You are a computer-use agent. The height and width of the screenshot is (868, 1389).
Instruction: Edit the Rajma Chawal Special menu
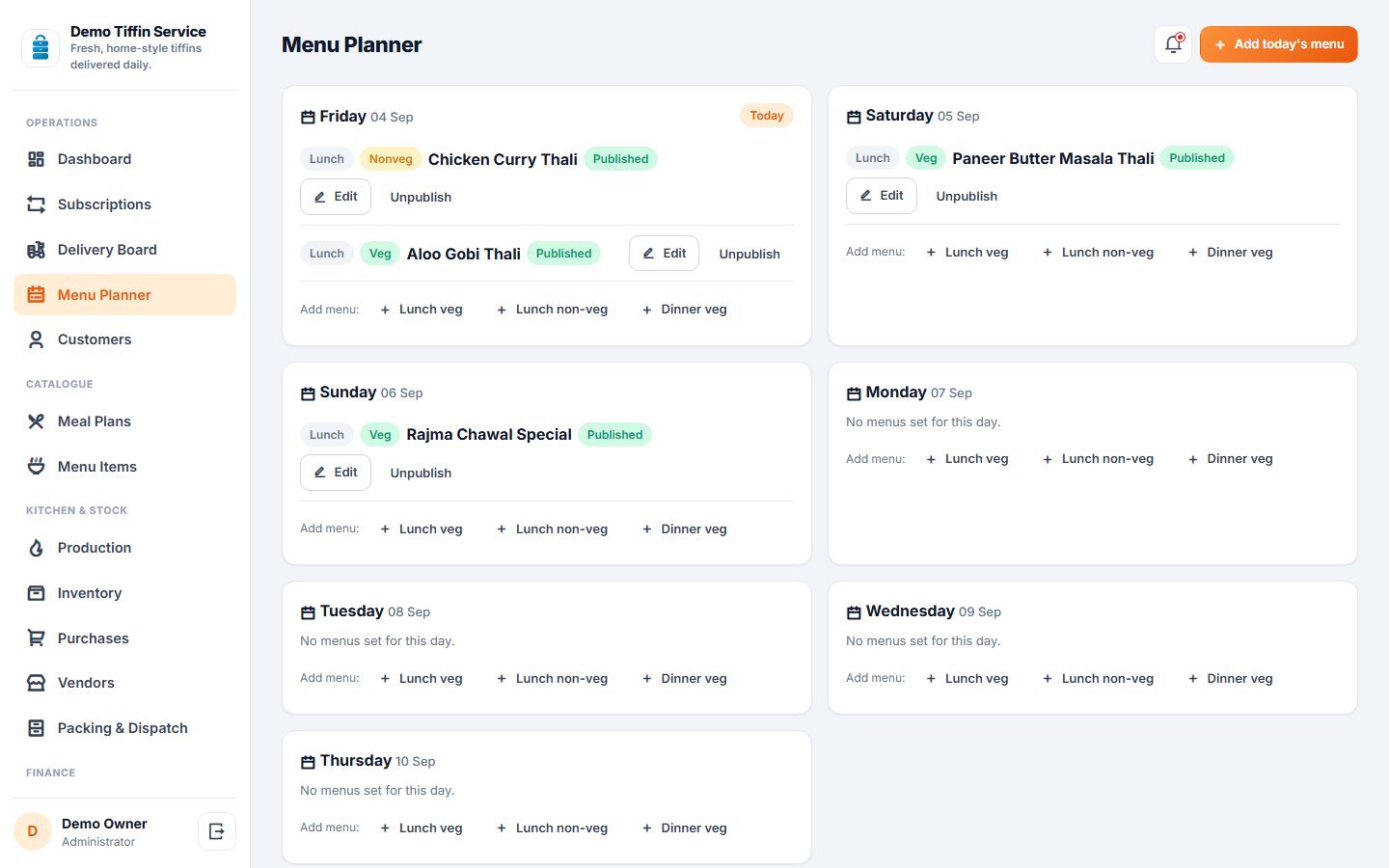pos(336,473)
